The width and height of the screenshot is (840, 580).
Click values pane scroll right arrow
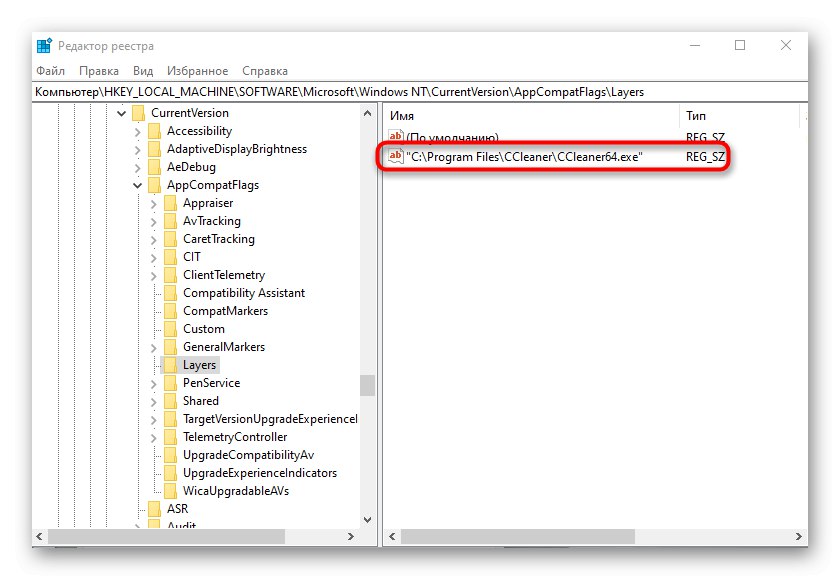point(799,536)
